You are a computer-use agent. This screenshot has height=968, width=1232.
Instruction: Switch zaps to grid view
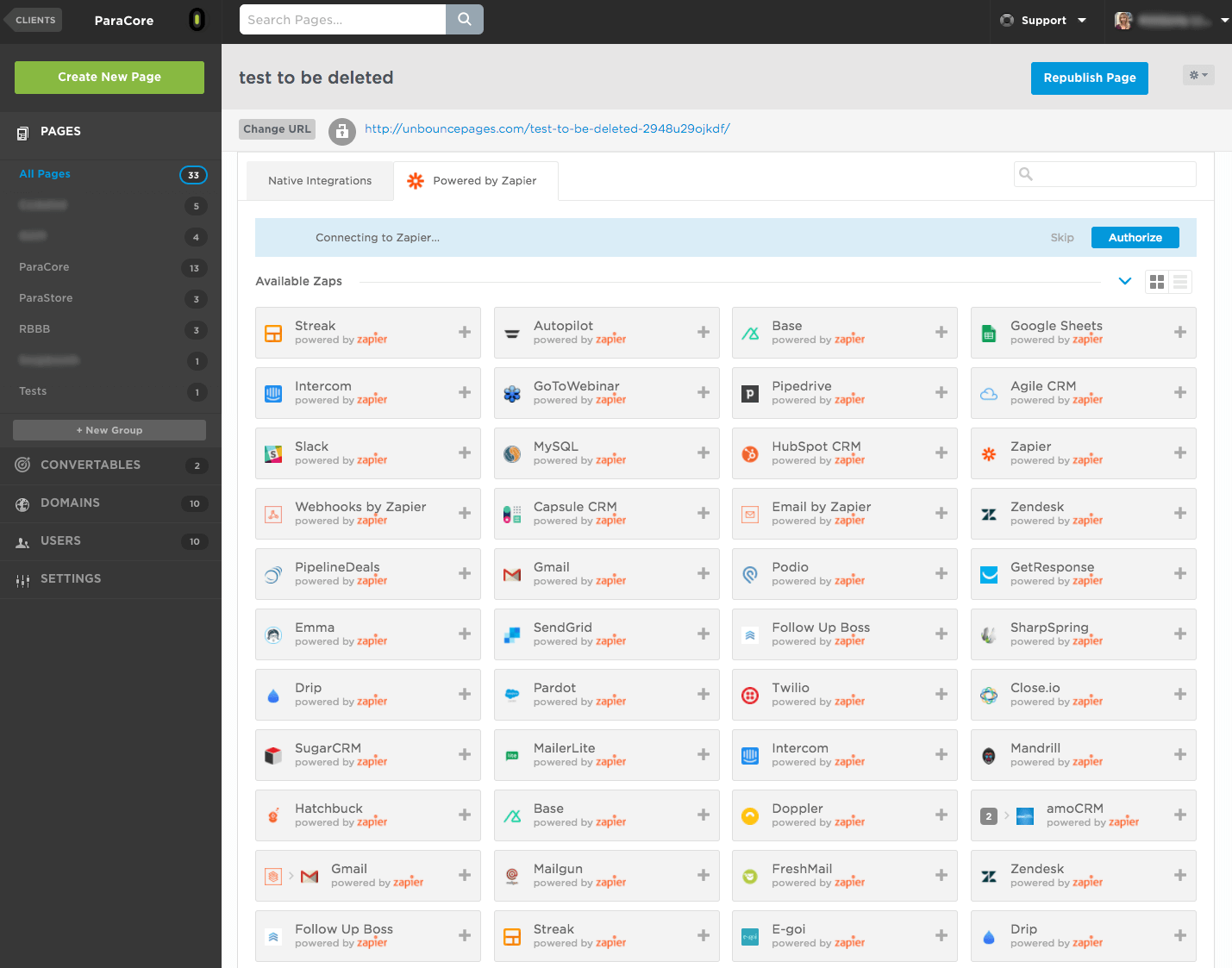tap(1157, 282)
